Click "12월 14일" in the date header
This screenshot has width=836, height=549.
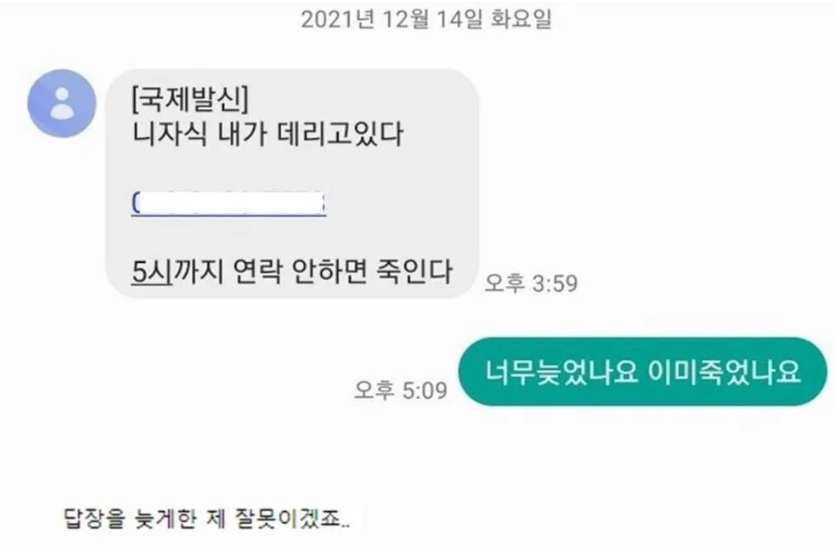coord(433,20)
